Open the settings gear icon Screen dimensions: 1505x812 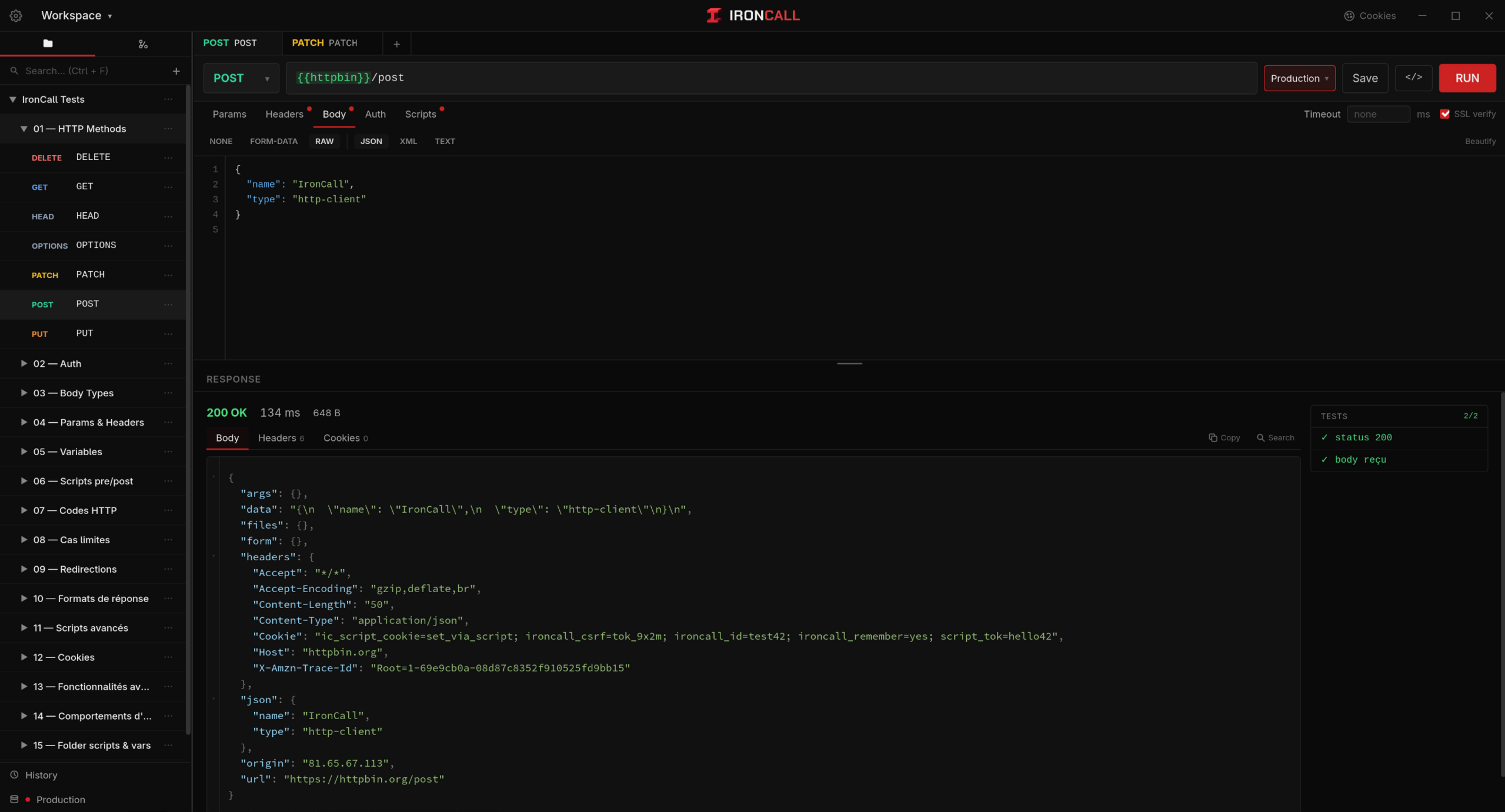[16, 16]
